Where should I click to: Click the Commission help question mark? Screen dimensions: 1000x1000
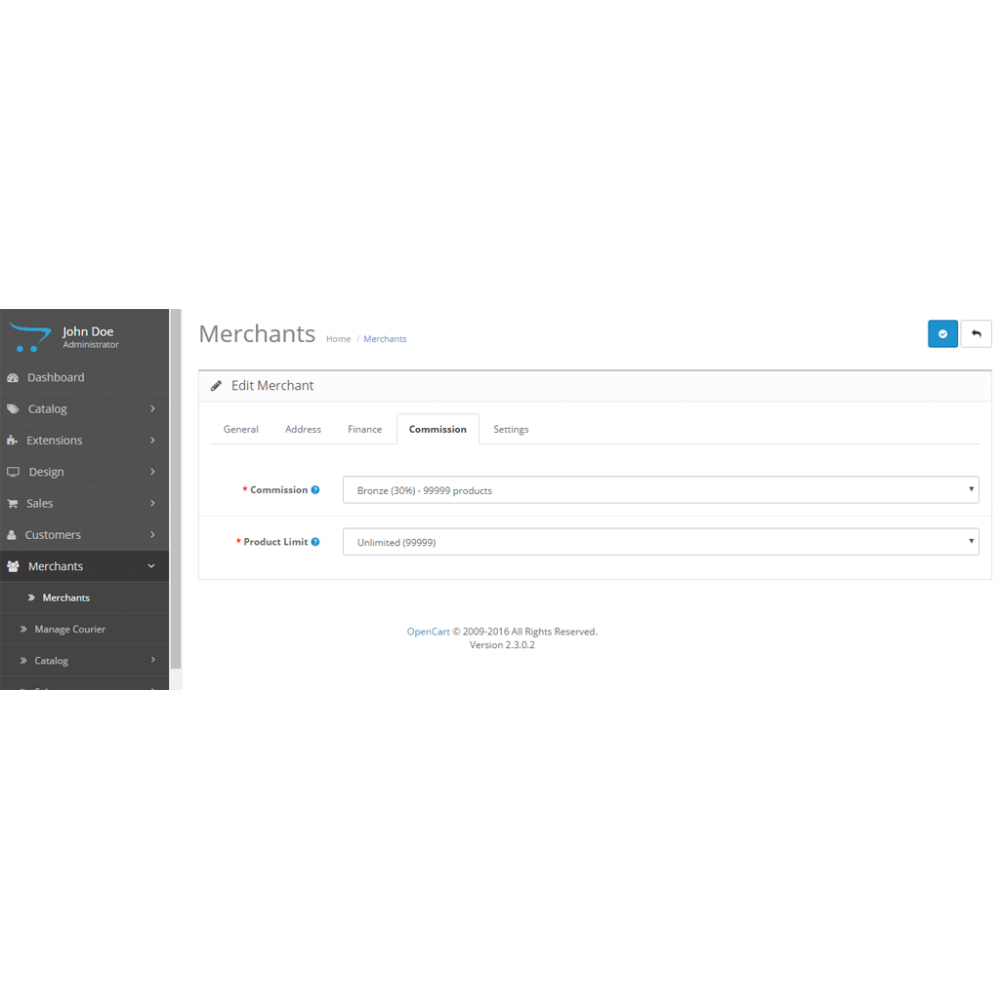click(318, 490)
